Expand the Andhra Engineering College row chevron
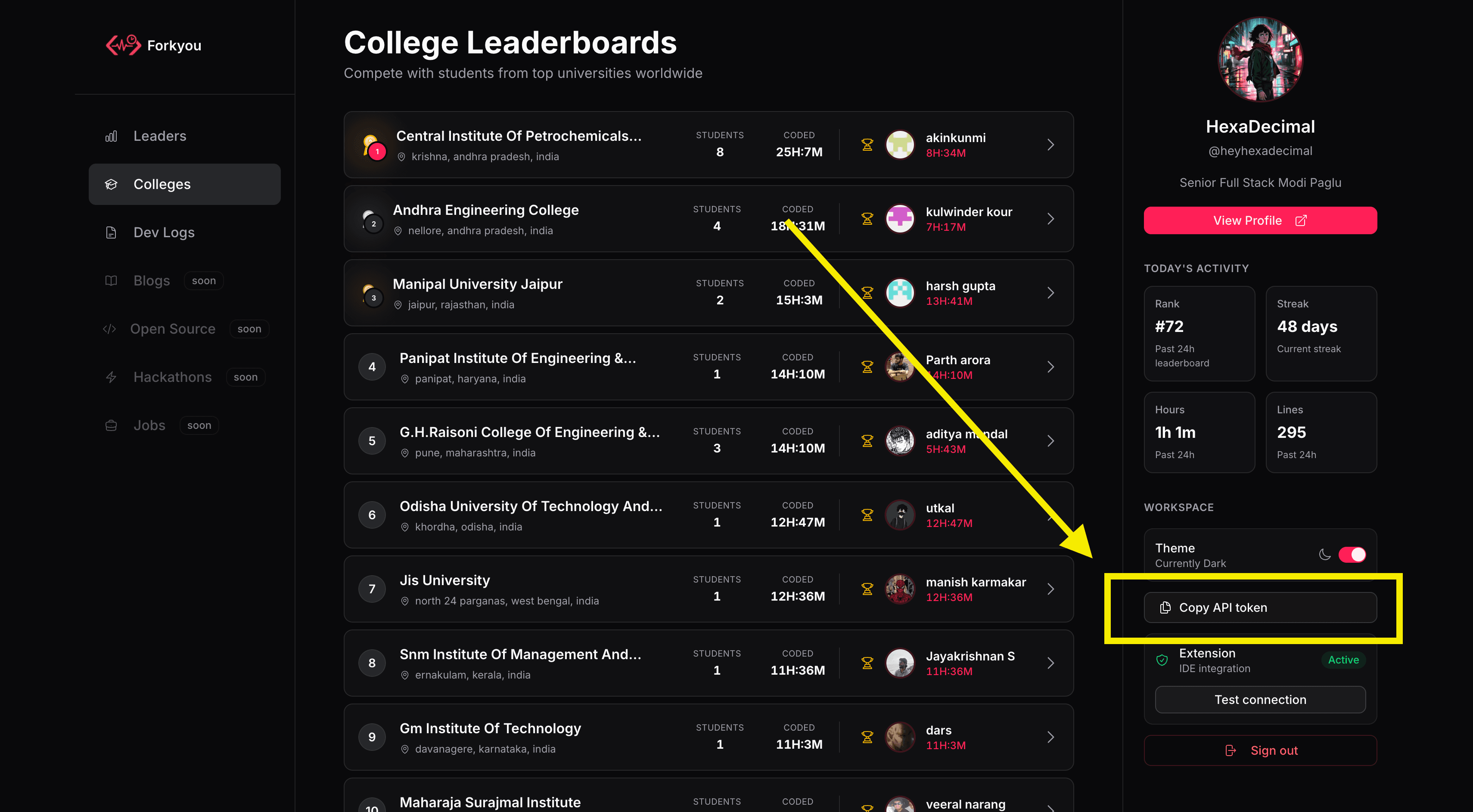The width and height of the screenshot is (1473, 812). (x=1050, y=219)
